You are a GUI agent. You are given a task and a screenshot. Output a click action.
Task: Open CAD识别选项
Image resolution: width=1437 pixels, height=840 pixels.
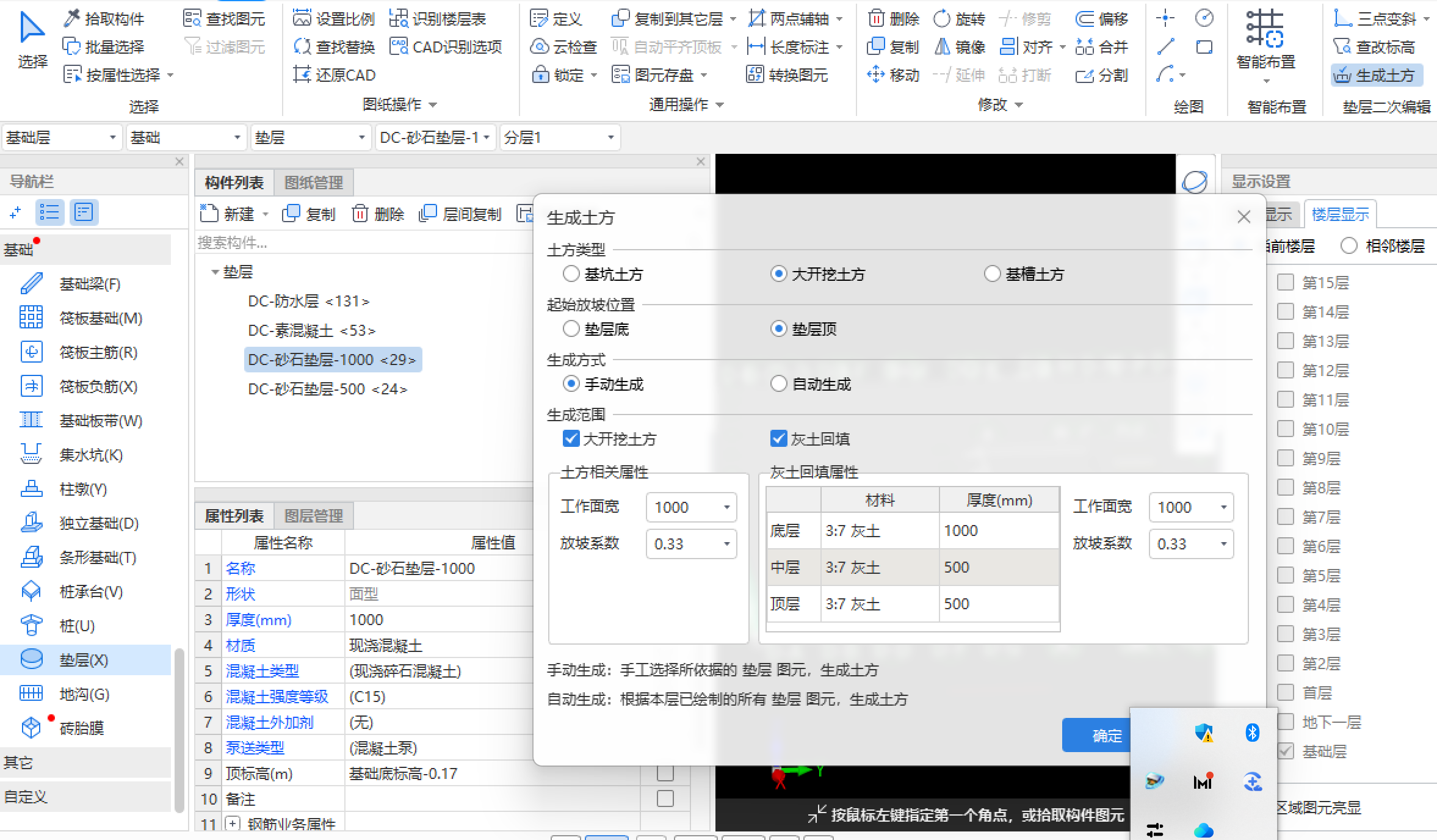[446, 47]
